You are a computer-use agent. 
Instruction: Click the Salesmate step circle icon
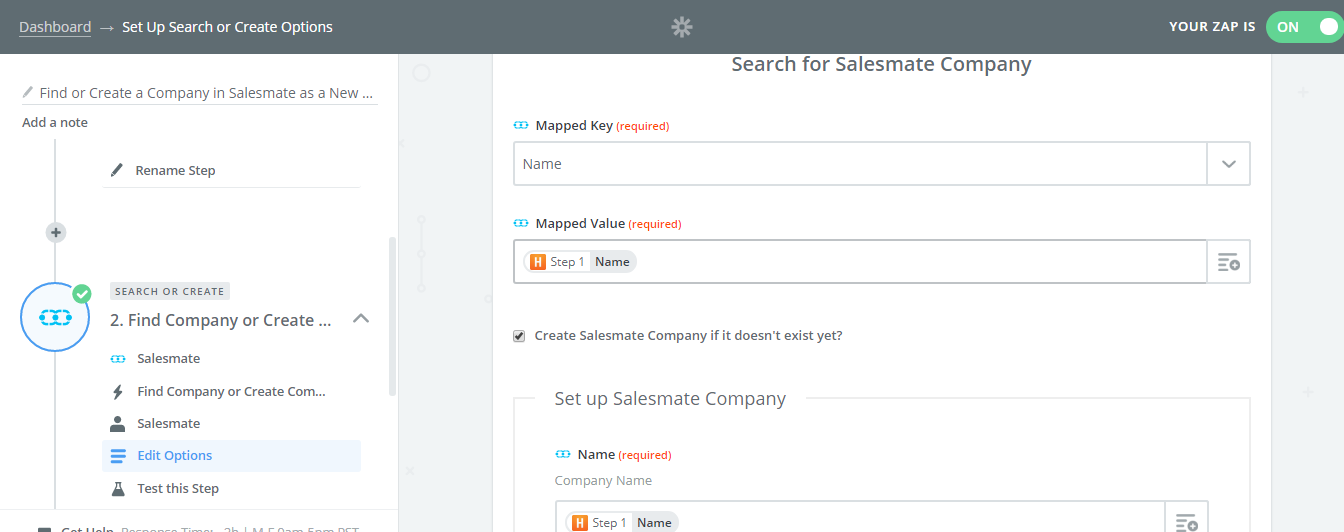56,317
